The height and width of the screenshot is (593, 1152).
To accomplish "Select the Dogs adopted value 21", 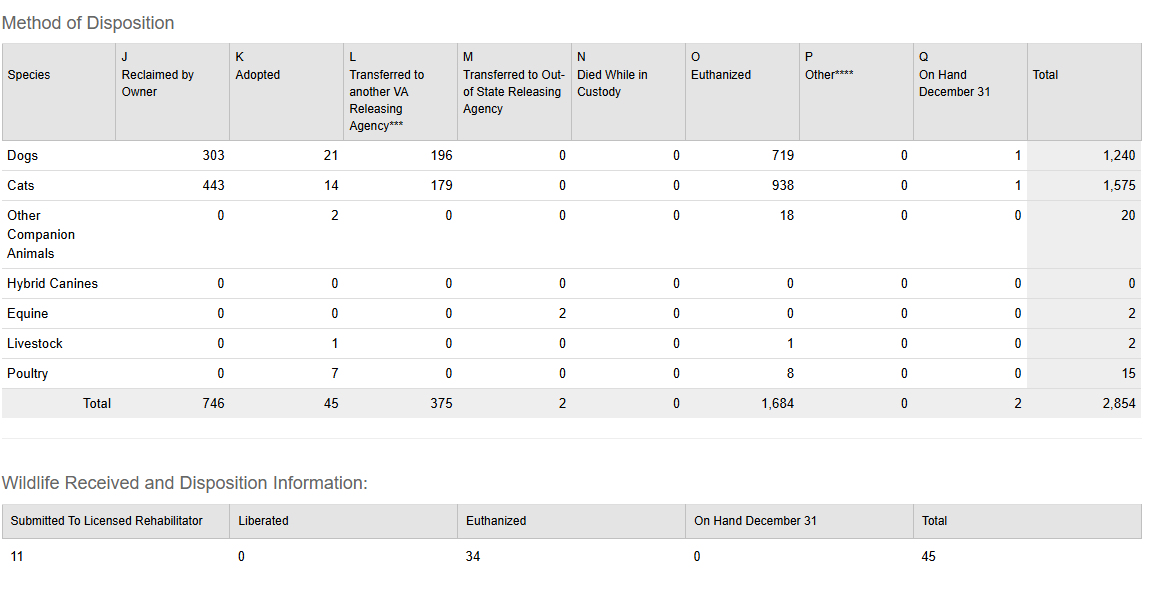I will (331, 156).
